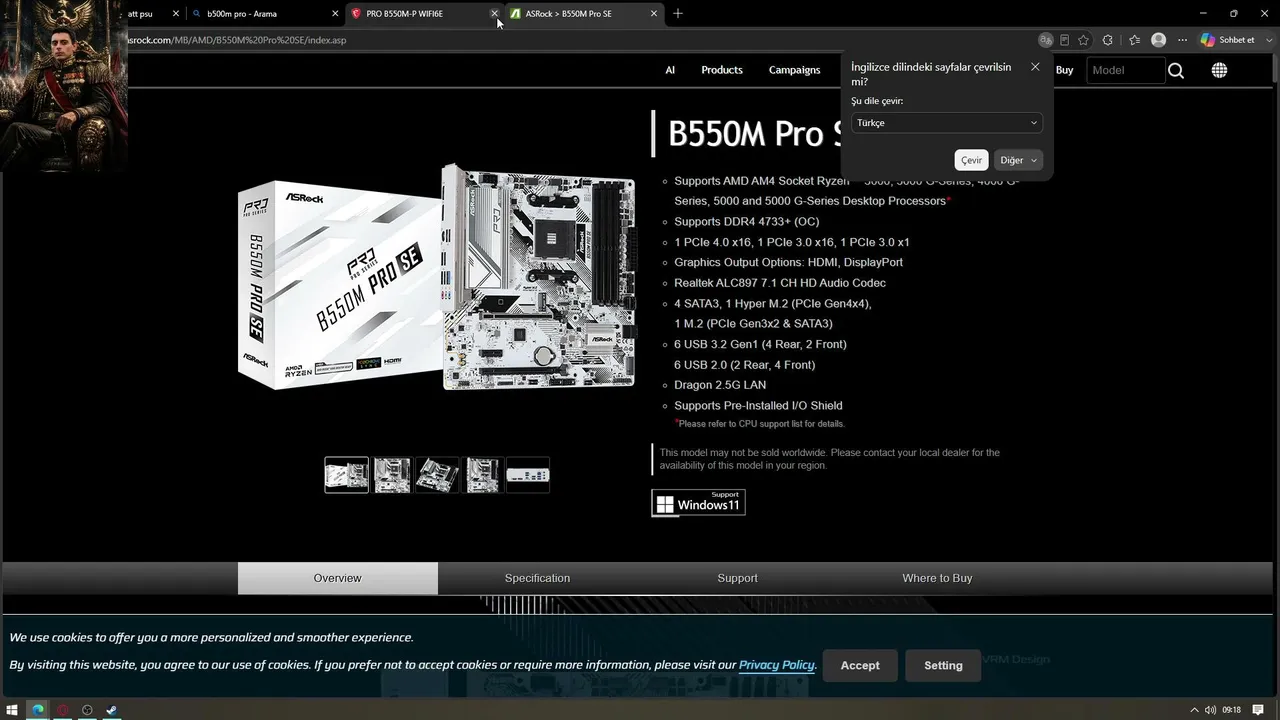Switch to the b500m pro - Arama tab
The height and width of the screenshot is (720, 1280).
tap(264, 14)
